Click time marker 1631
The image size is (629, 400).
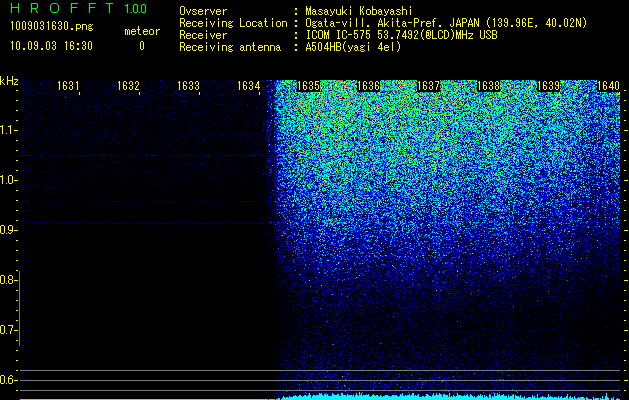(x=68, y=85)
